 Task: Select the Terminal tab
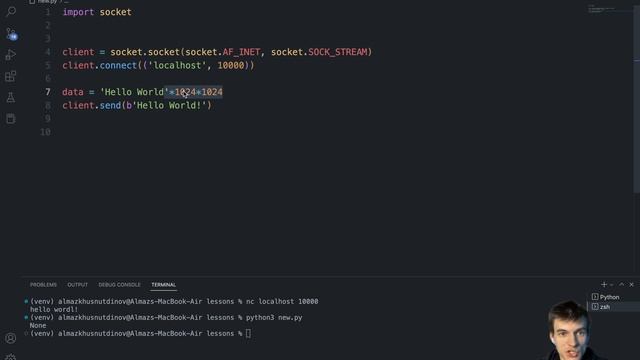(163, 284)
